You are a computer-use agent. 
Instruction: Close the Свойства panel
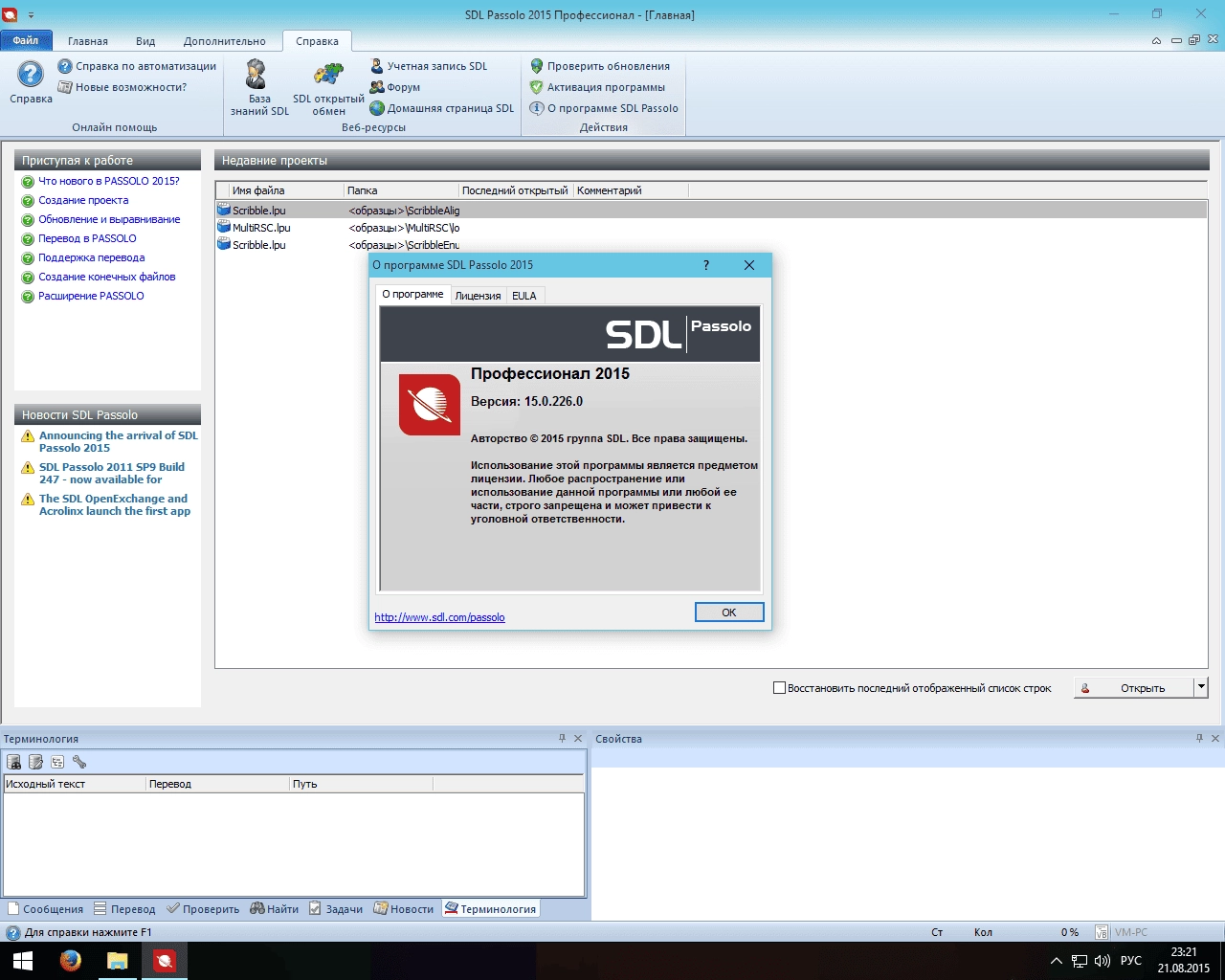click(1215, 738)
